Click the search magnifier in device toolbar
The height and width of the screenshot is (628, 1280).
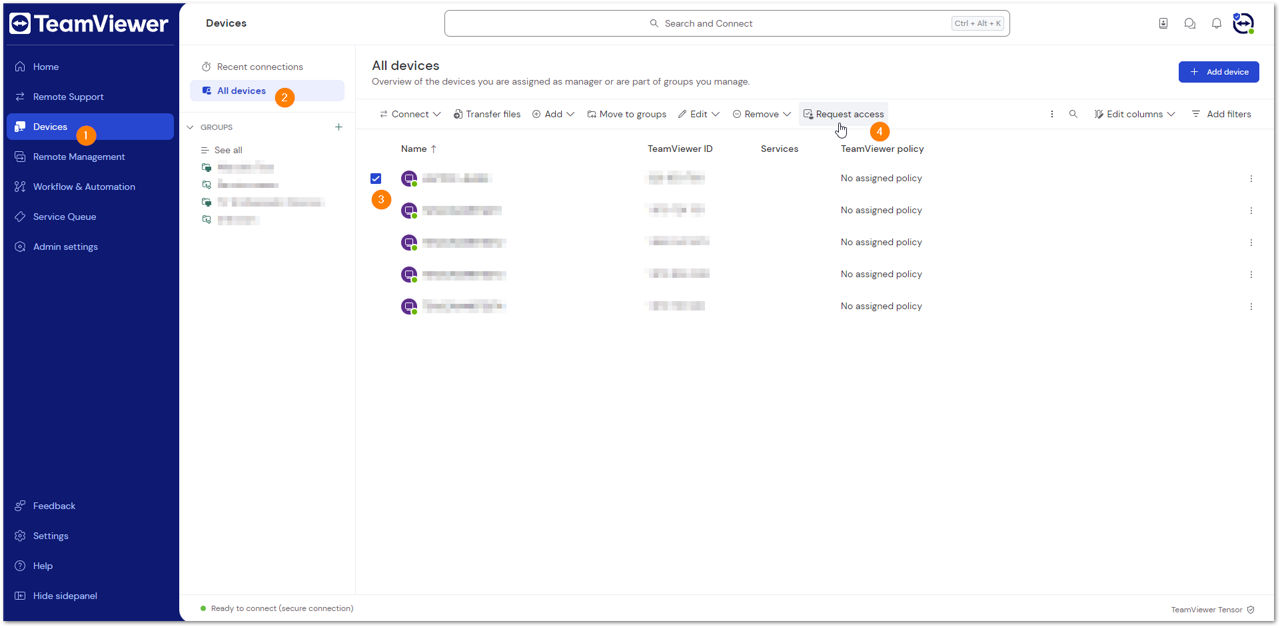(1073, 114)
